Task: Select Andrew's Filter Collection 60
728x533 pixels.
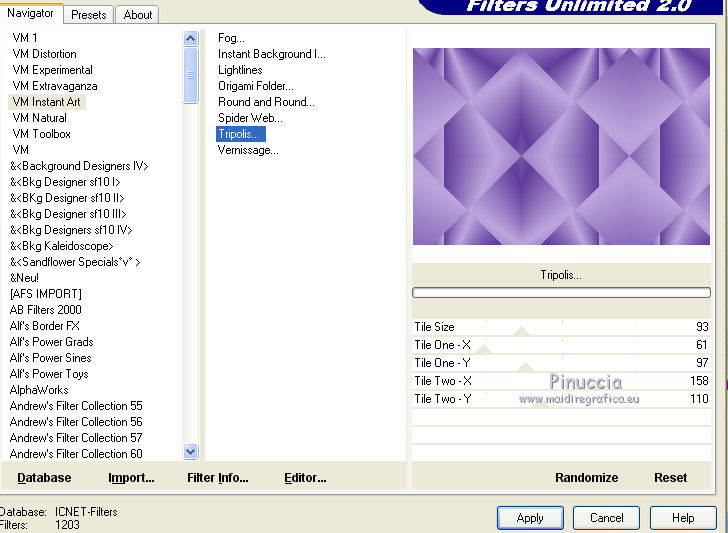Action: [76, 454]
